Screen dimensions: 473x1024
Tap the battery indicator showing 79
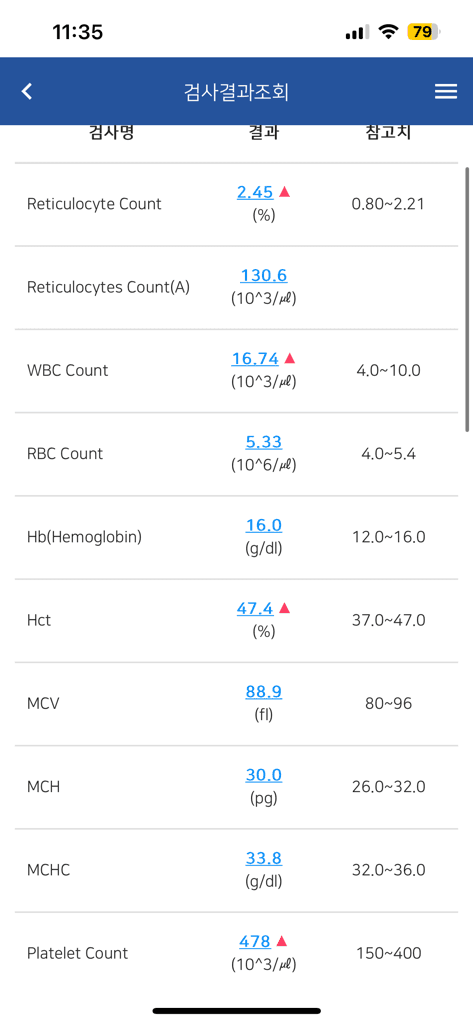(x=424, y=31)
